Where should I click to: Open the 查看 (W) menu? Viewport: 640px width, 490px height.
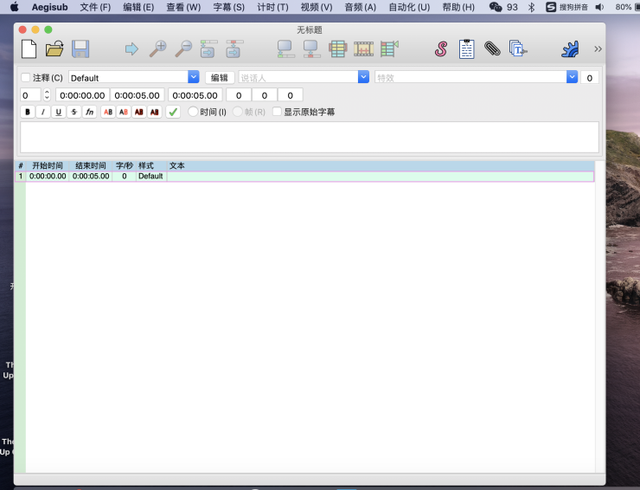point(183,7)
